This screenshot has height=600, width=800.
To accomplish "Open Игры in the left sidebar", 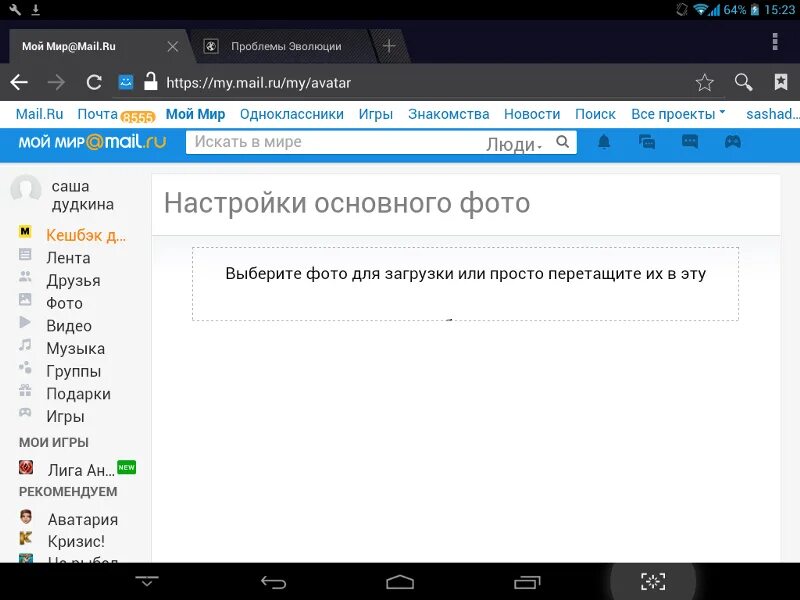I will pyautogui.click(x=65, y=416).
